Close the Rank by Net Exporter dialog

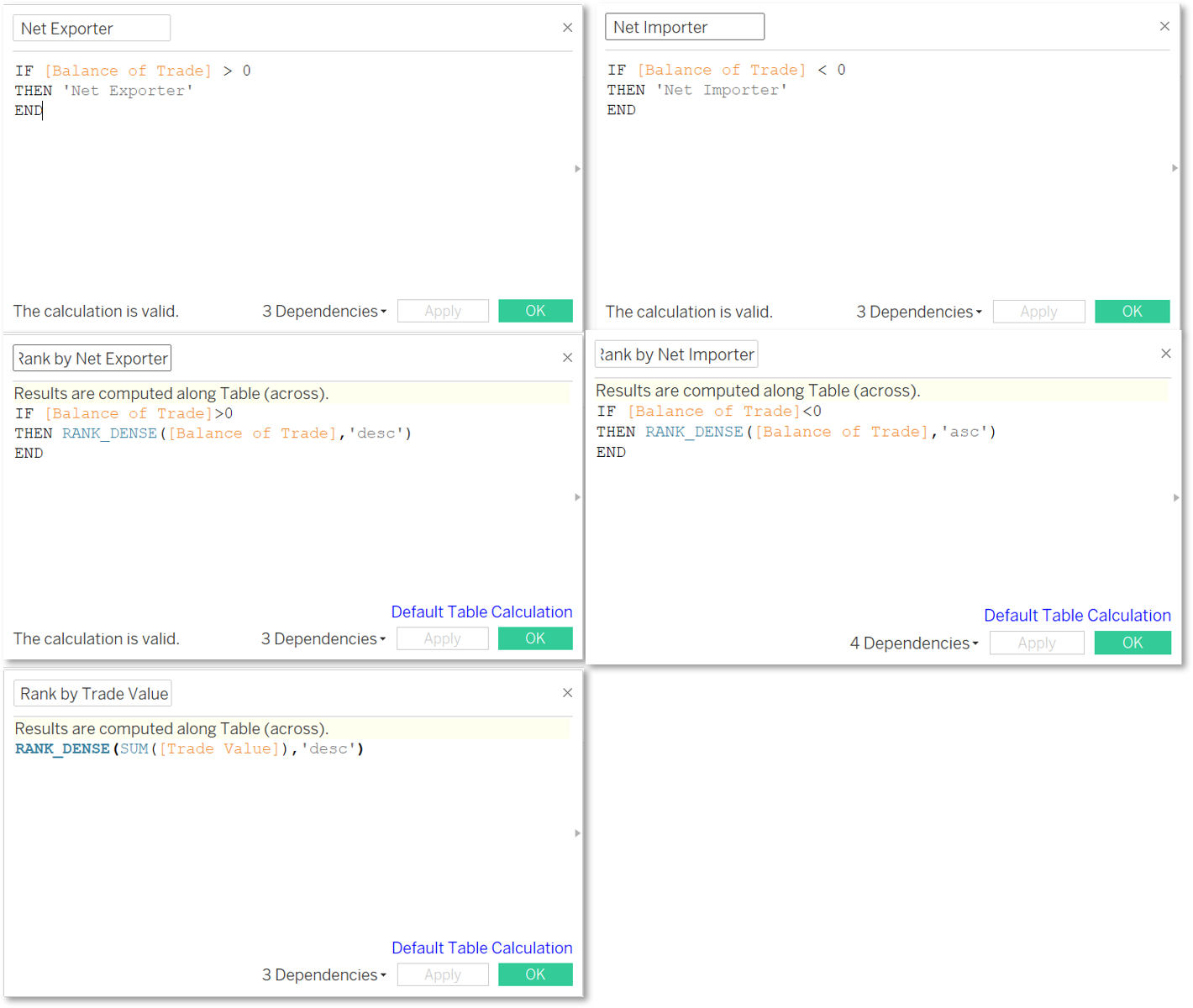point(568,358)
